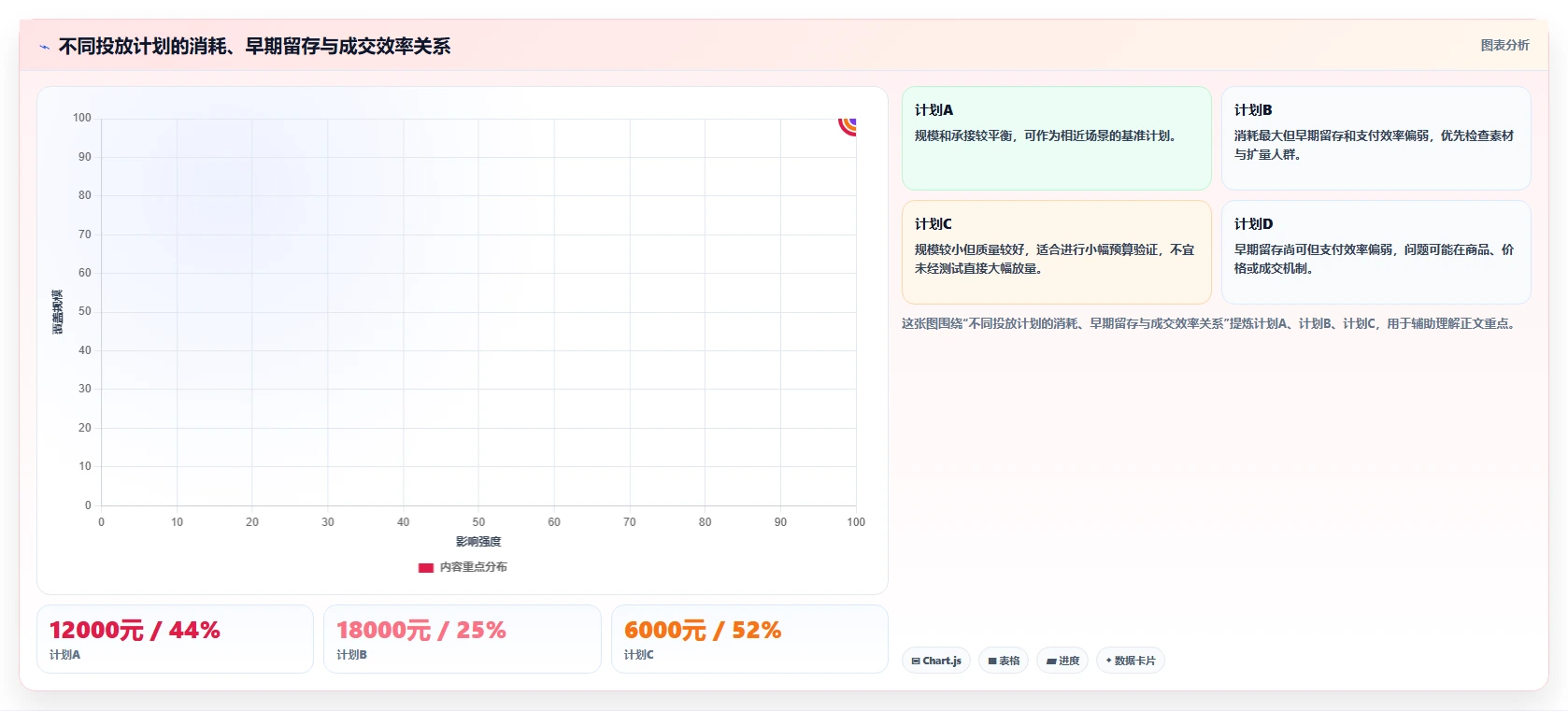1568x711 pixels.
Task: Open the 计划D description card
Action: point(1376,252)
